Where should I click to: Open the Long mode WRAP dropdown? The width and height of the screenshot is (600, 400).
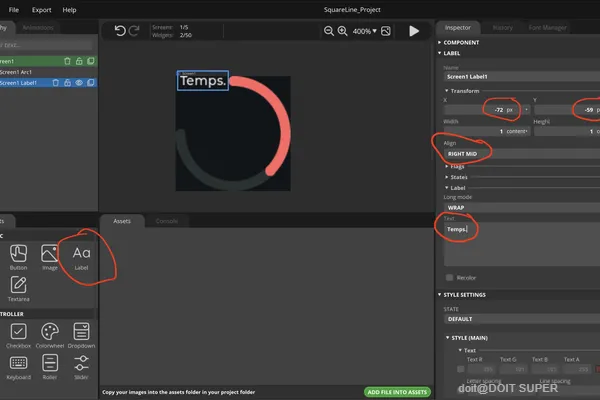[522, 207]
